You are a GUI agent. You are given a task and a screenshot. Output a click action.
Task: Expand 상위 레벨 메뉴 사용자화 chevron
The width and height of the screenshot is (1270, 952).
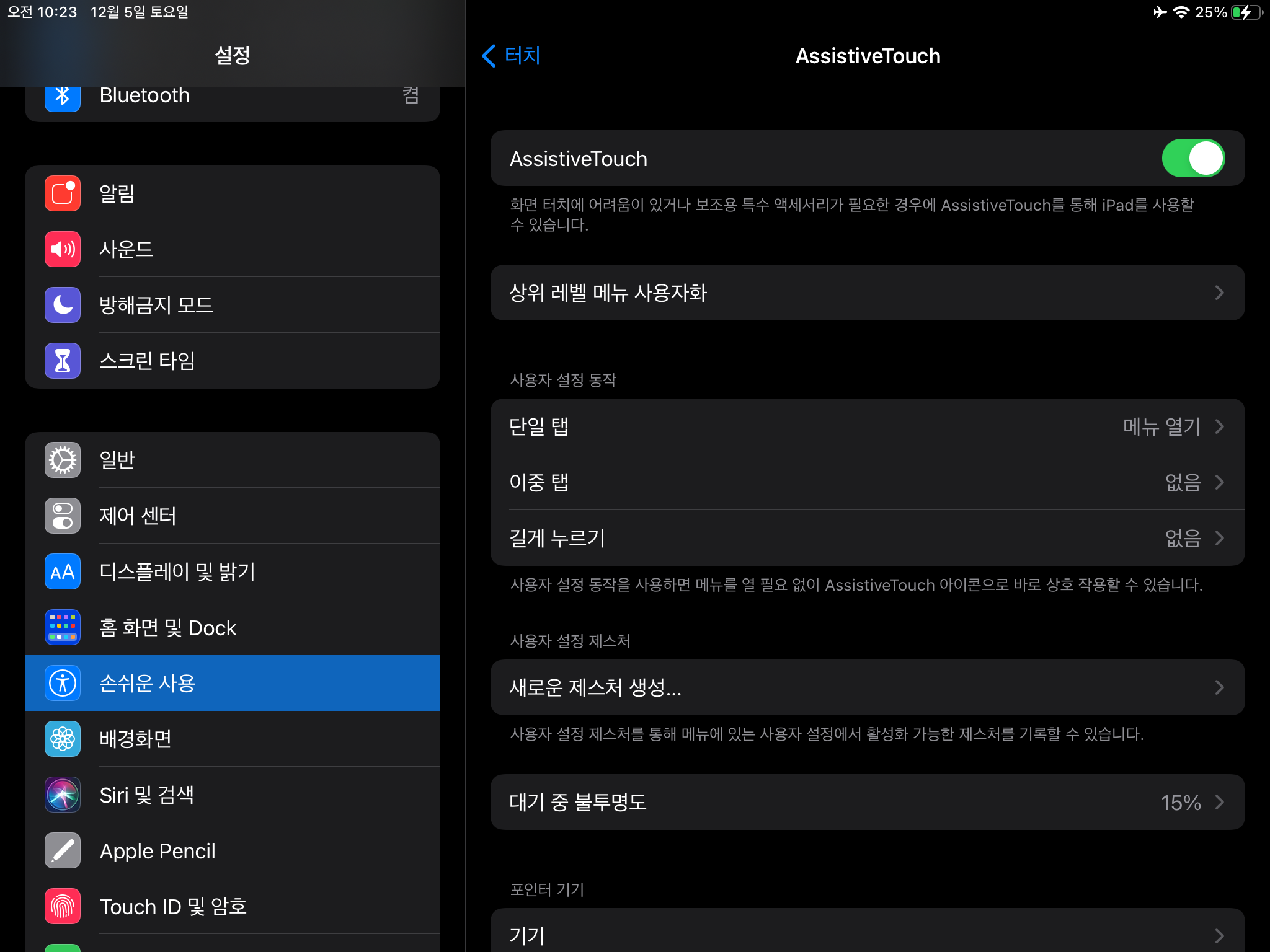coord(1219,293)
